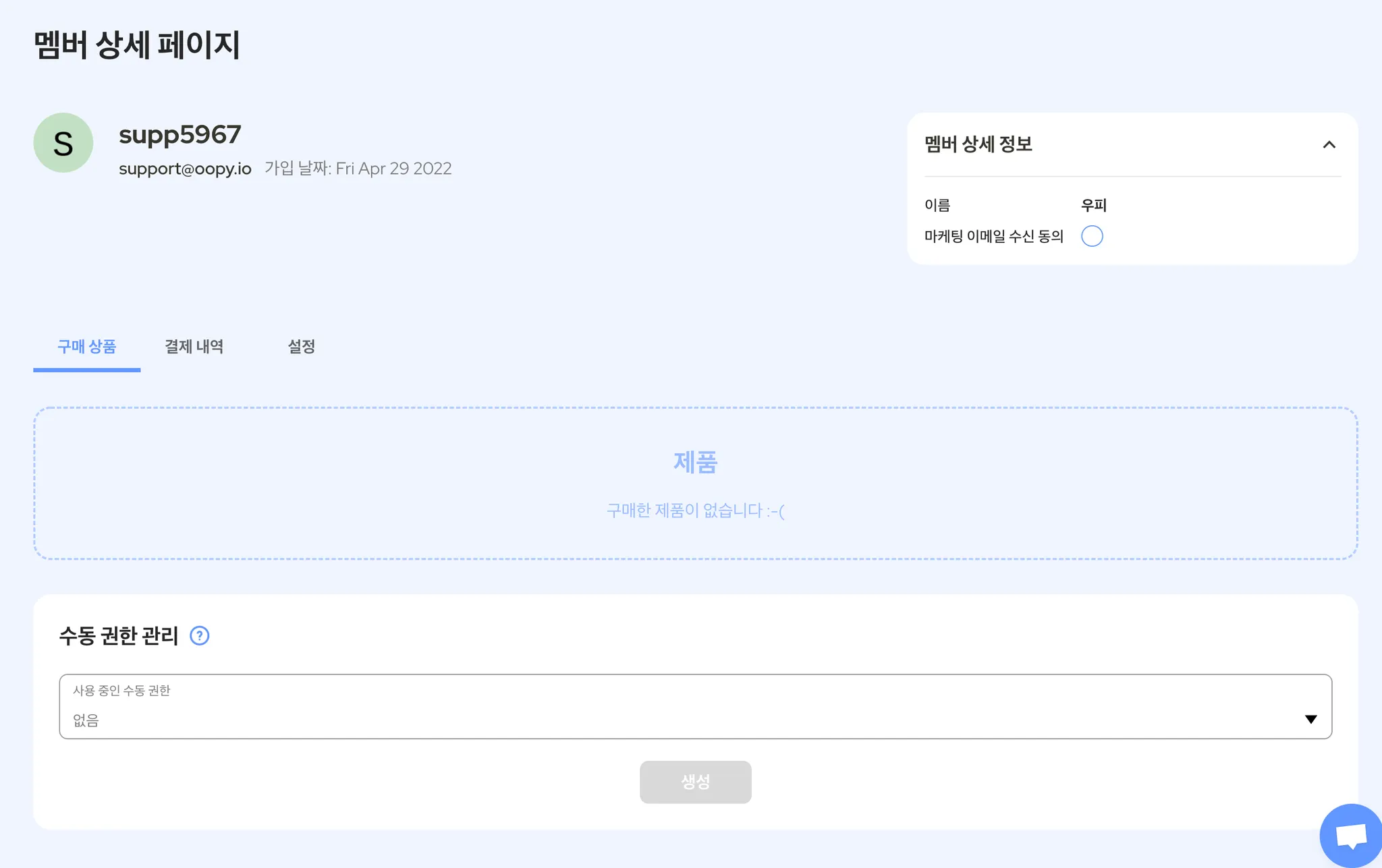Open the 사용 중인 수동 권한 dropdown
Image resolution: width=1382 pixels, height=868 pixels.
tap(695, 706)
